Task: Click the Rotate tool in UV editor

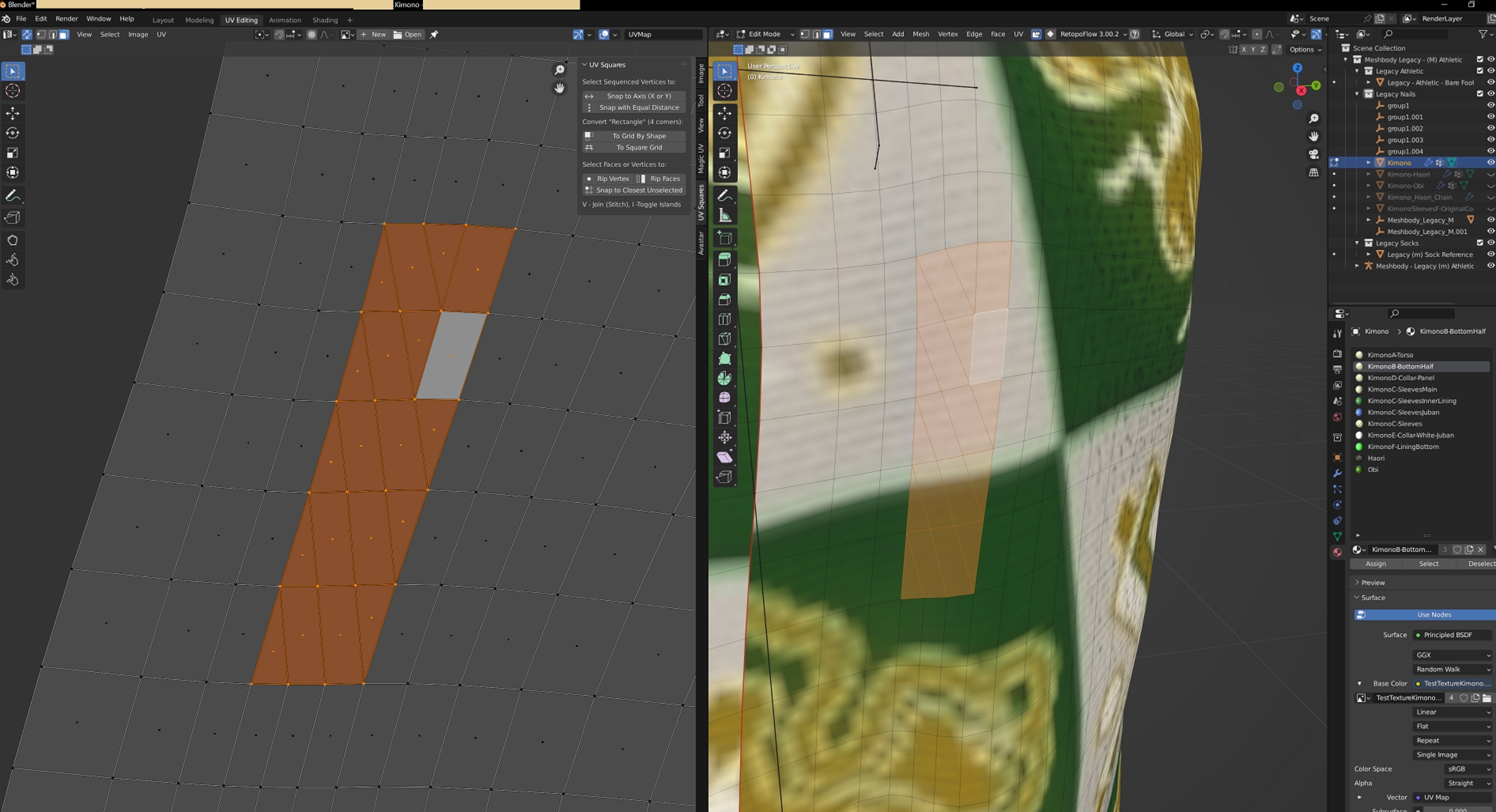Action: coord(13,133)
